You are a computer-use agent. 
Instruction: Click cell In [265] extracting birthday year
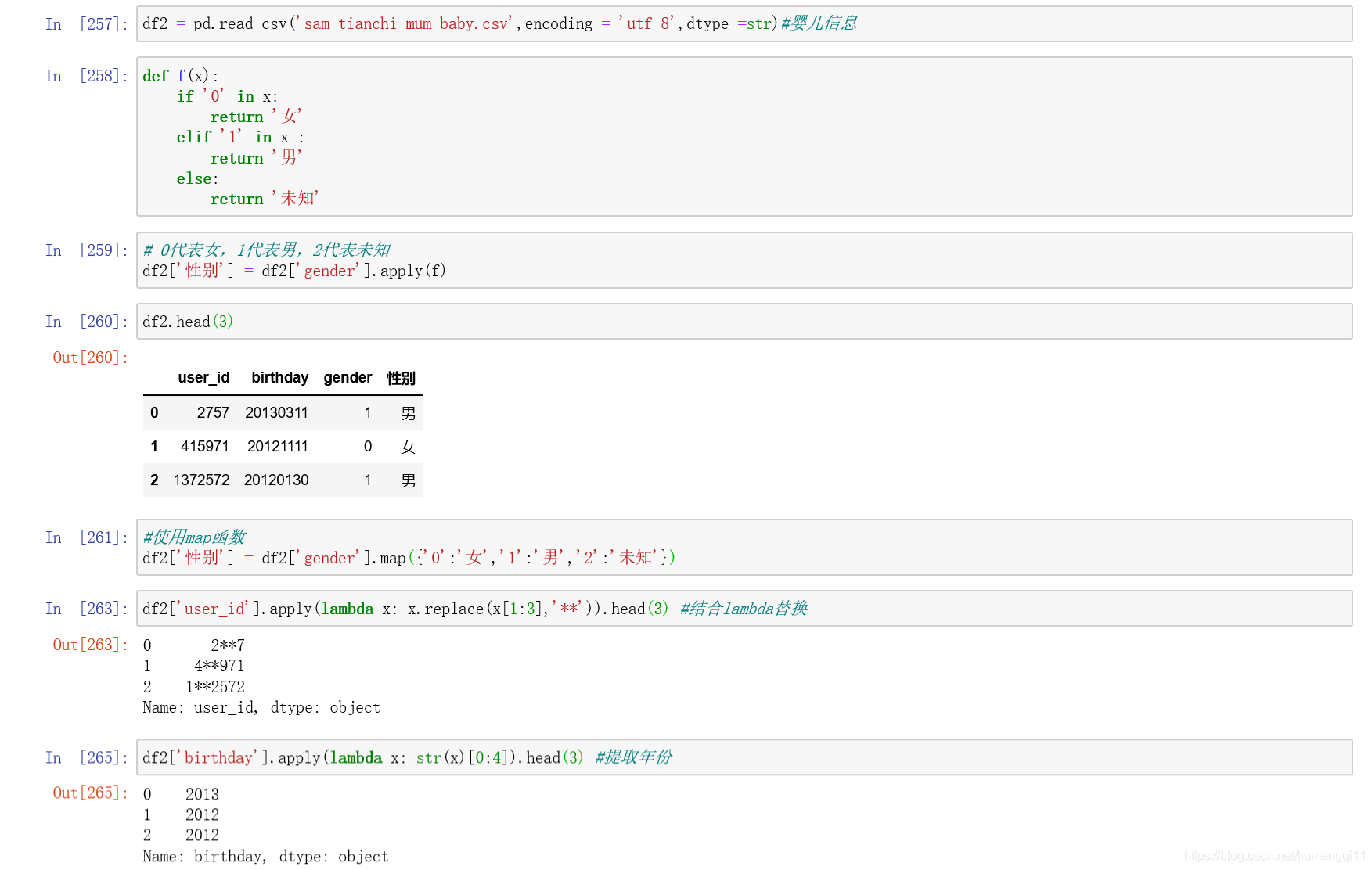[744, 757]
